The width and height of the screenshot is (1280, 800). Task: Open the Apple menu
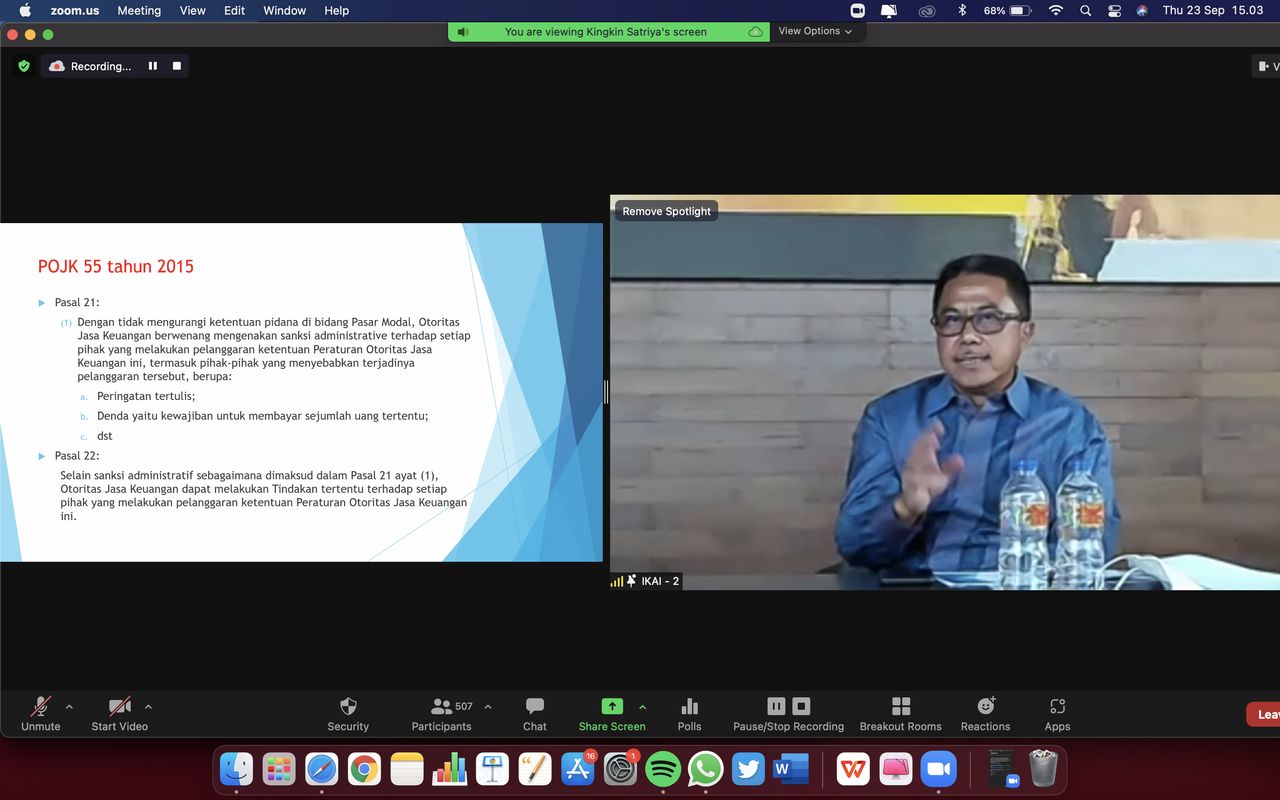25,10
